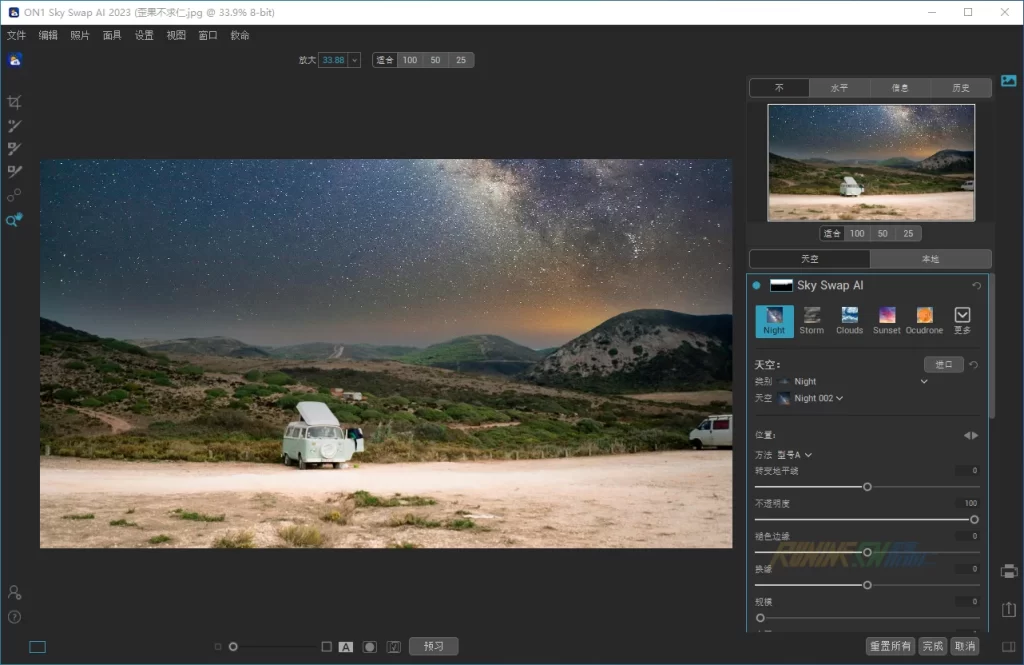Image resolution: width=1024 pixels, height=665 pixels.
Task: Click the 完成 button
Action: tap(933, 646)
